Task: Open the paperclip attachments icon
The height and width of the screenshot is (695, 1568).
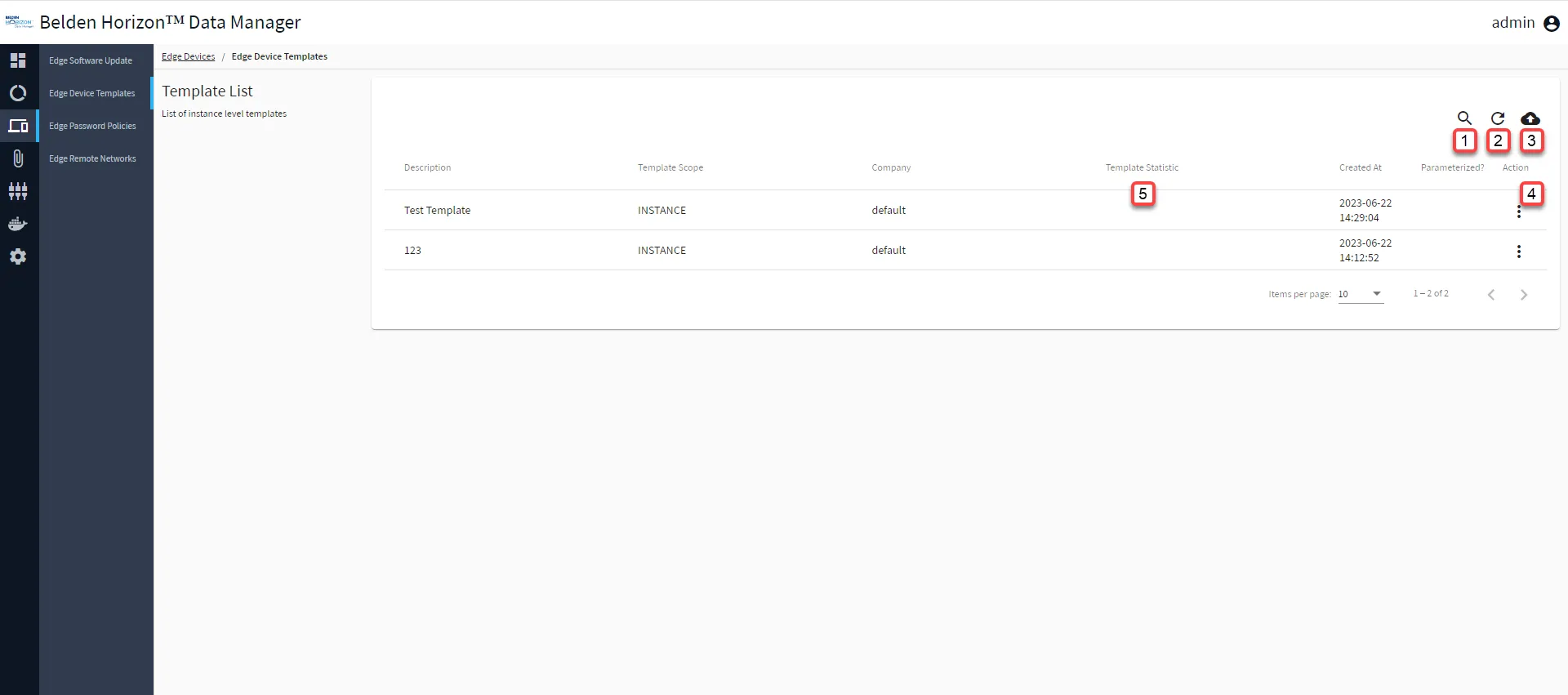Action: 18,158
